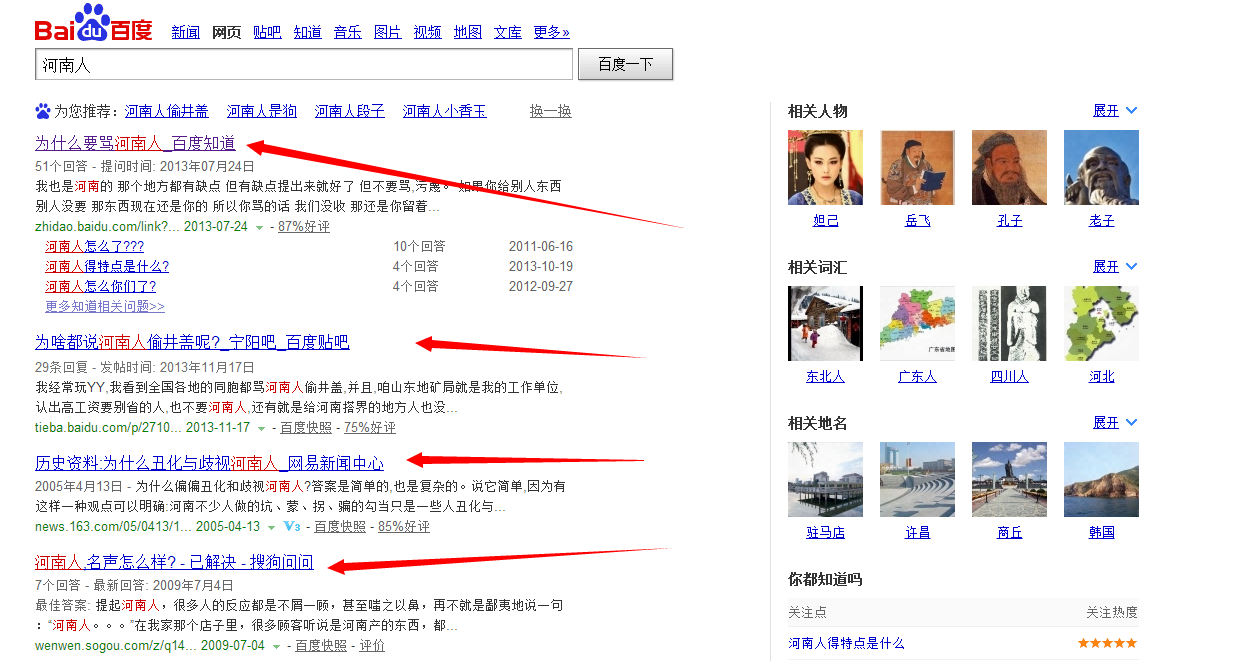Click the 四川人 thumbnail image
Image resolution: width=1257 pixels, height=661 pixels.
(1009, 324)
